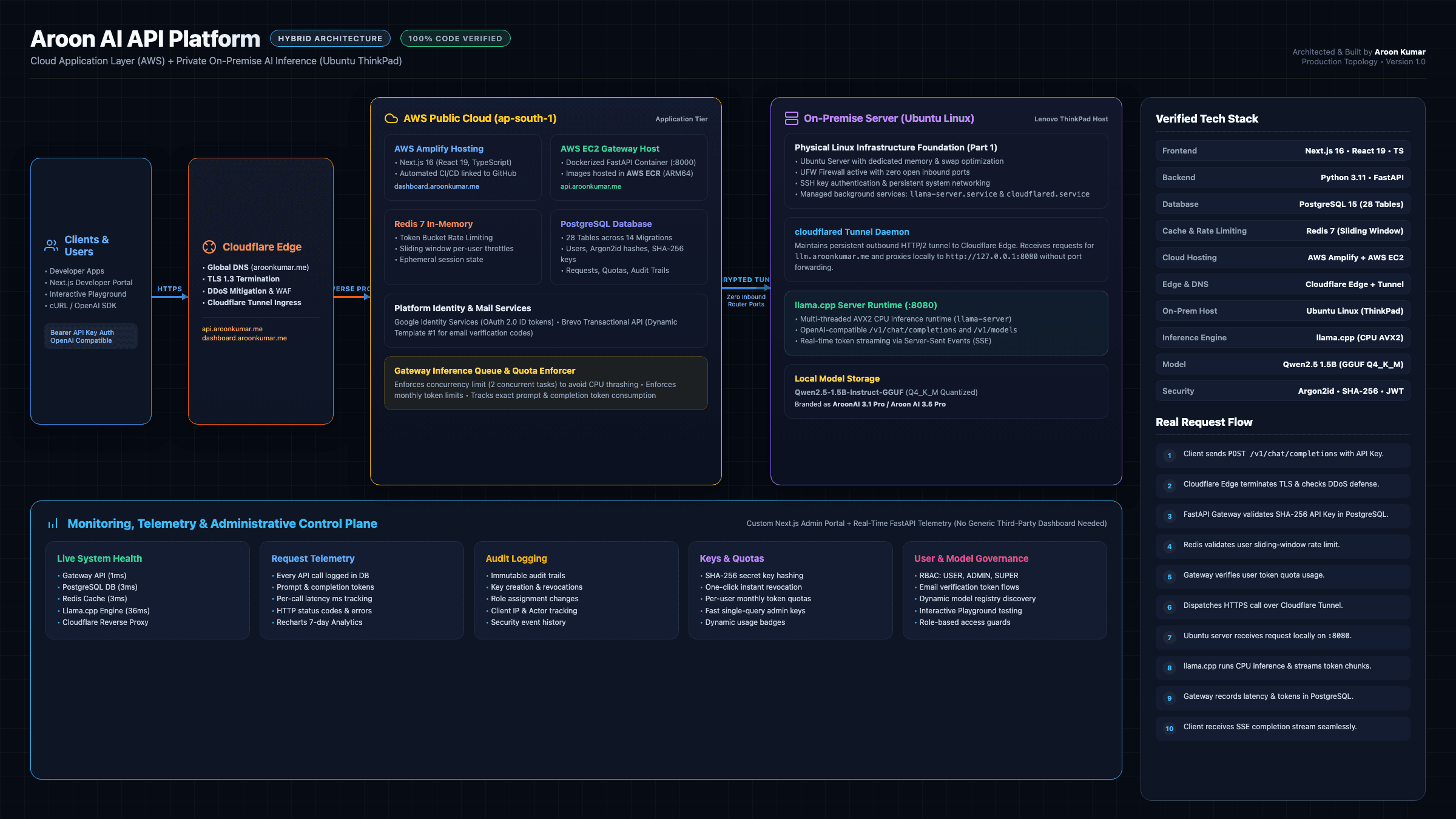Select the PostgreSQL Database heading

(x=606, y=224)
